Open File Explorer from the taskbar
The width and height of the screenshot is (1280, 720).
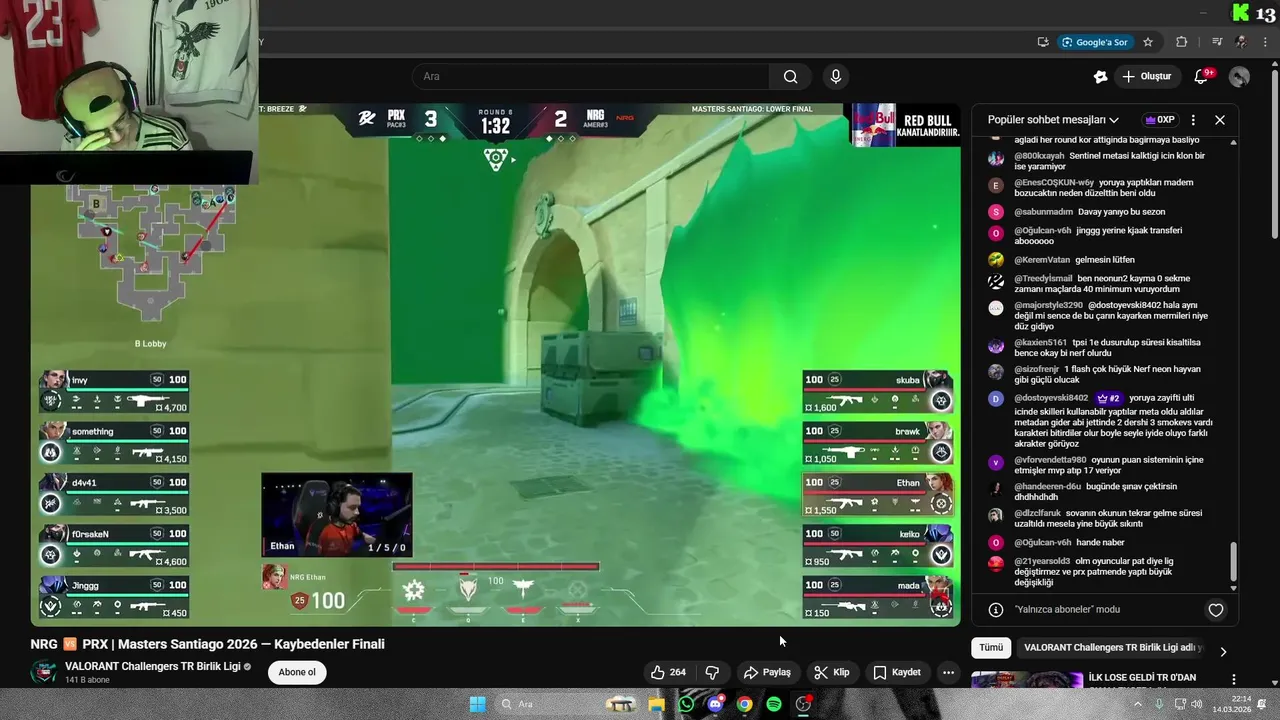coord(657,704)
